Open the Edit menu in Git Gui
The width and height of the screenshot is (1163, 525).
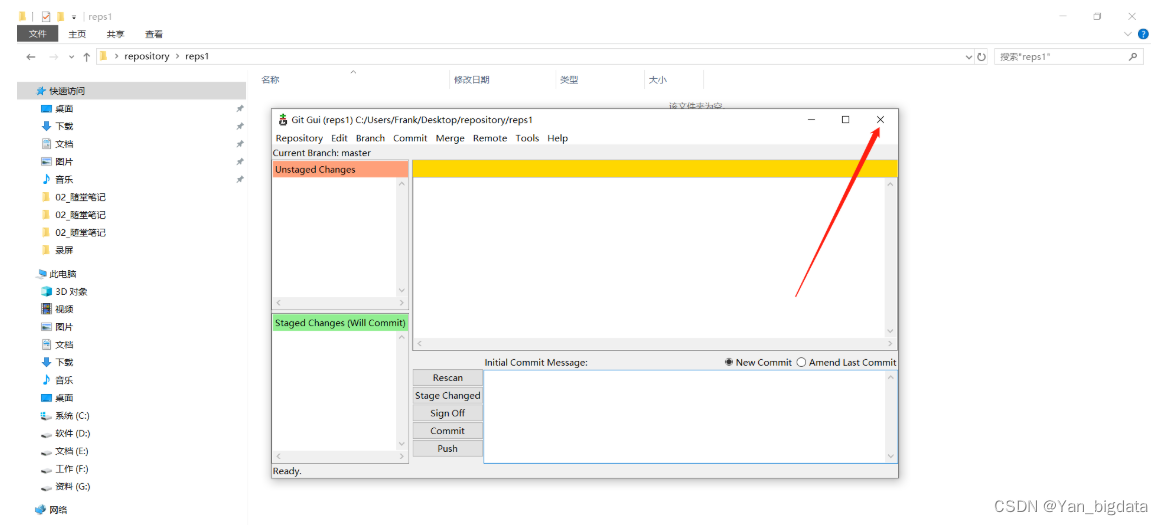339,138
